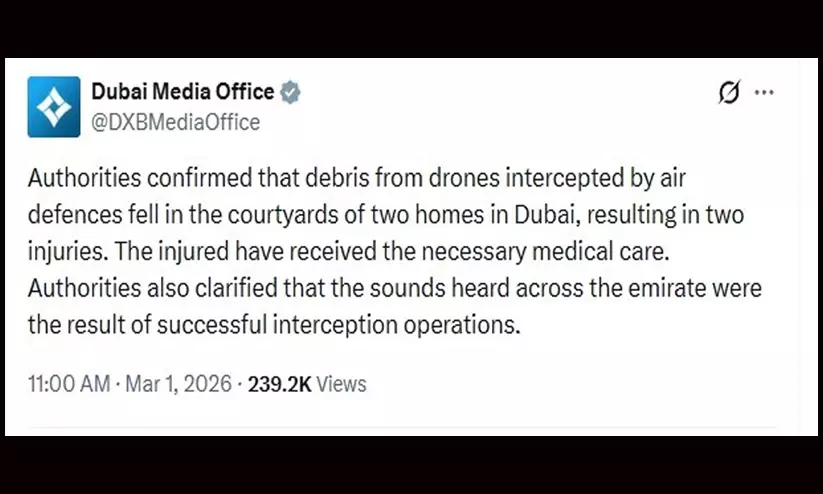Open the @DXBMediaOffice handle link
This screenshot has width=823, height=494.
(176, 122)
